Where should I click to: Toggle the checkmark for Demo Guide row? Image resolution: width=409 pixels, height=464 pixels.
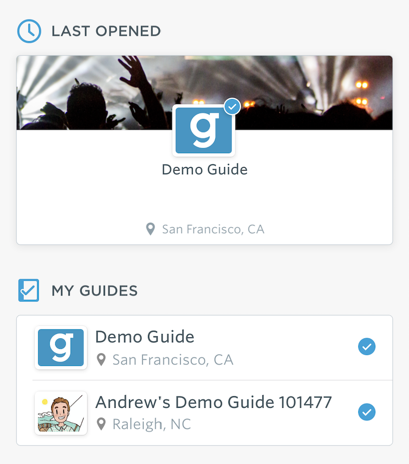[x=367, y=347]
